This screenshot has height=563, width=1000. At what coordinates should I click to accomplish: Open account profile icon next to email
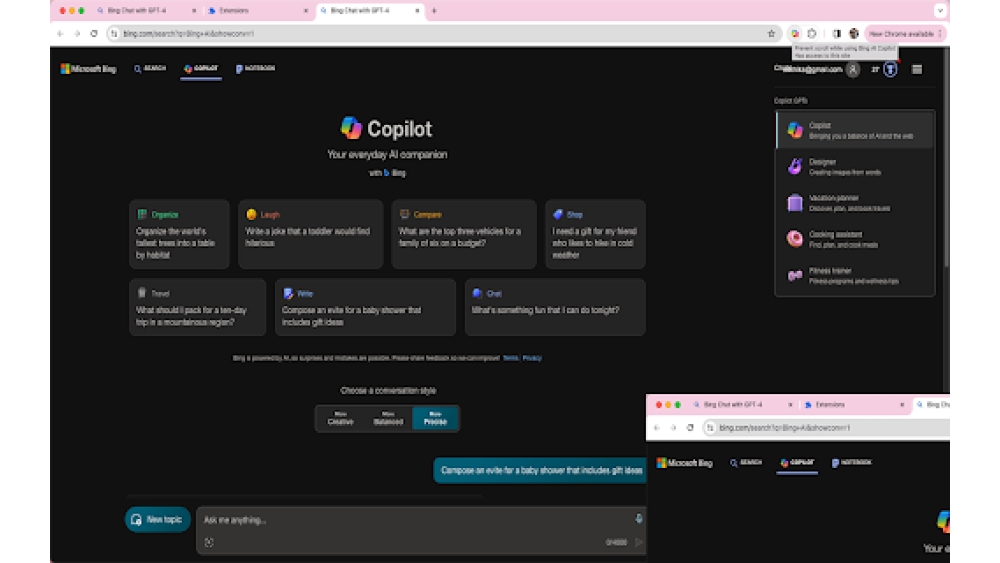853,69
